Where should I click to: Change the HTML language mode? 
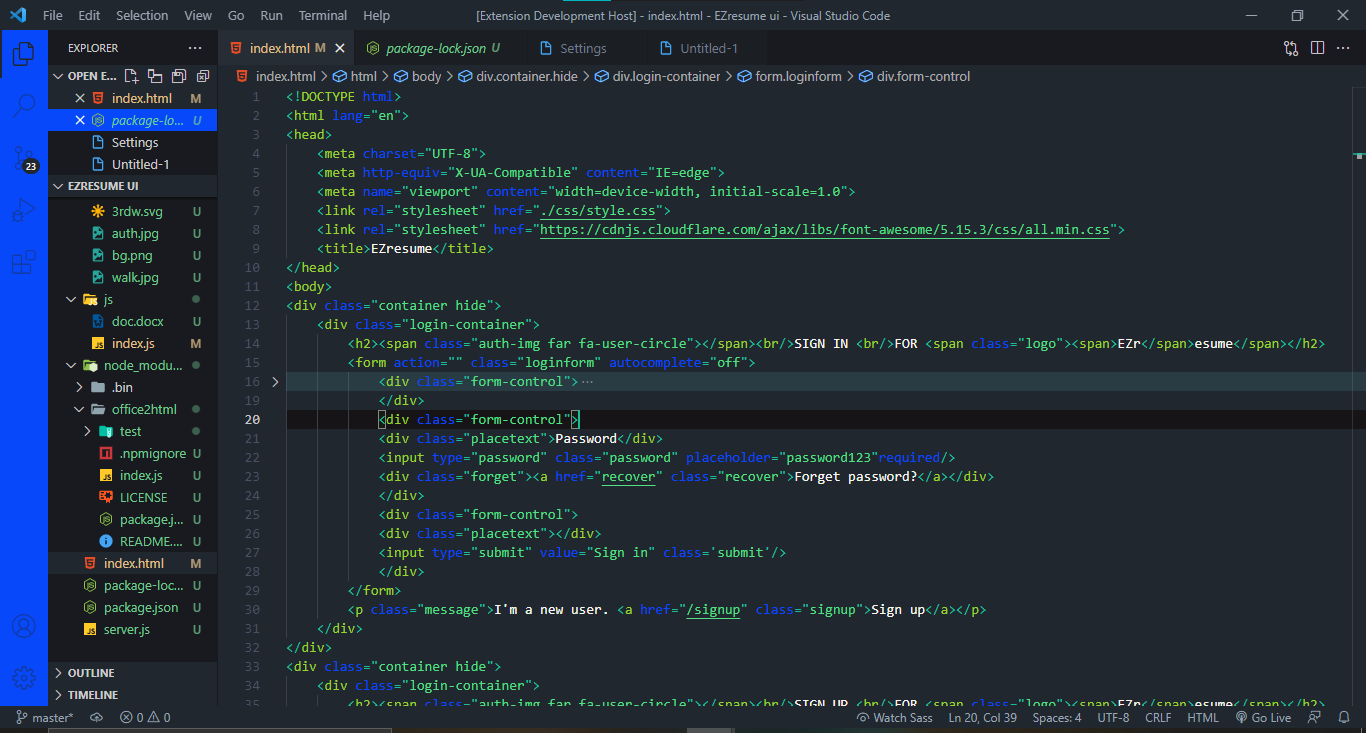[x=1202, y=718]
